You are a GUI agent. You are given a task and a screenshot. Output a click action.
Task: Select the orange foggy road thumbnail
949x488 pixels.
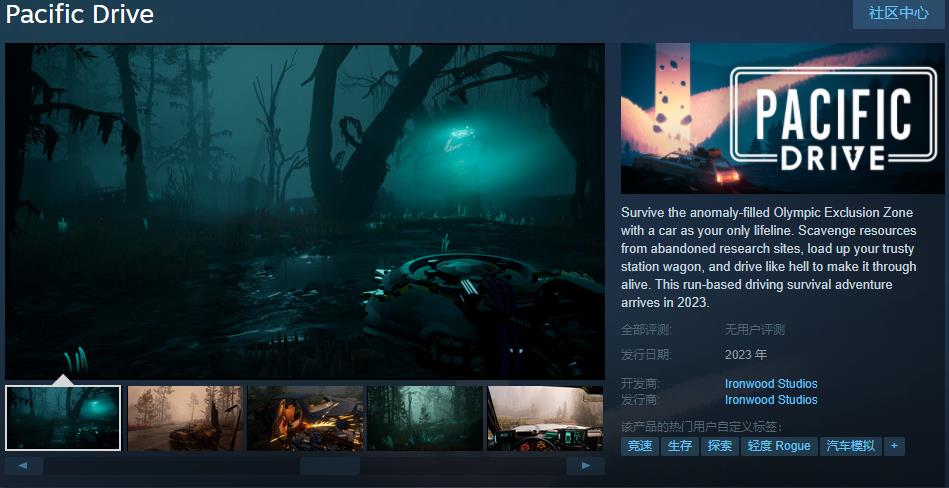[x=185, y=418]
